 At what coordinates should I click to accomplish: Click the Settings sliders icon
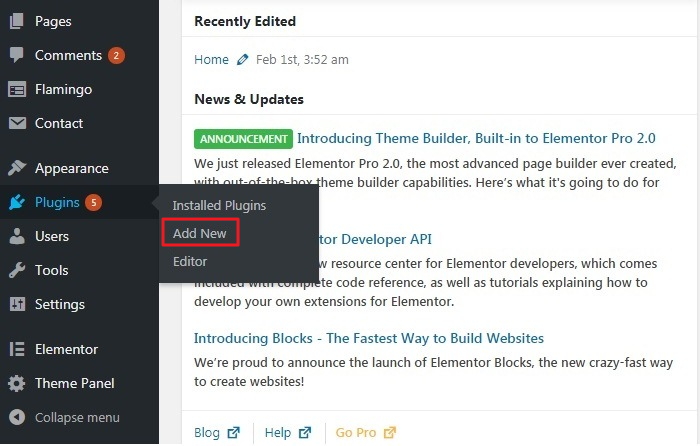pyautogui.click(x=17, y=304)
